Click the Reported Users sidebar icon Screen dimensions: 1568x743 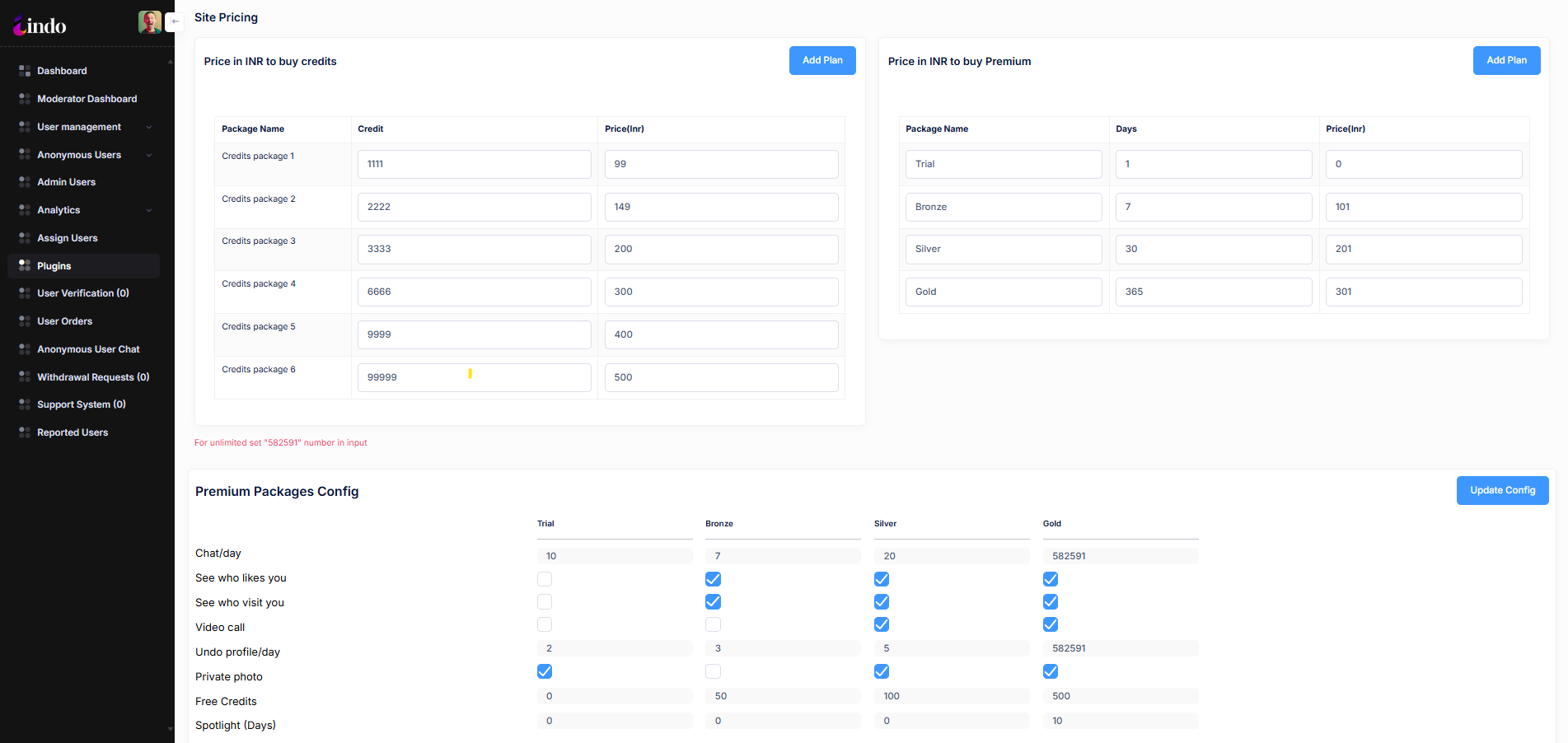(25, 432)
